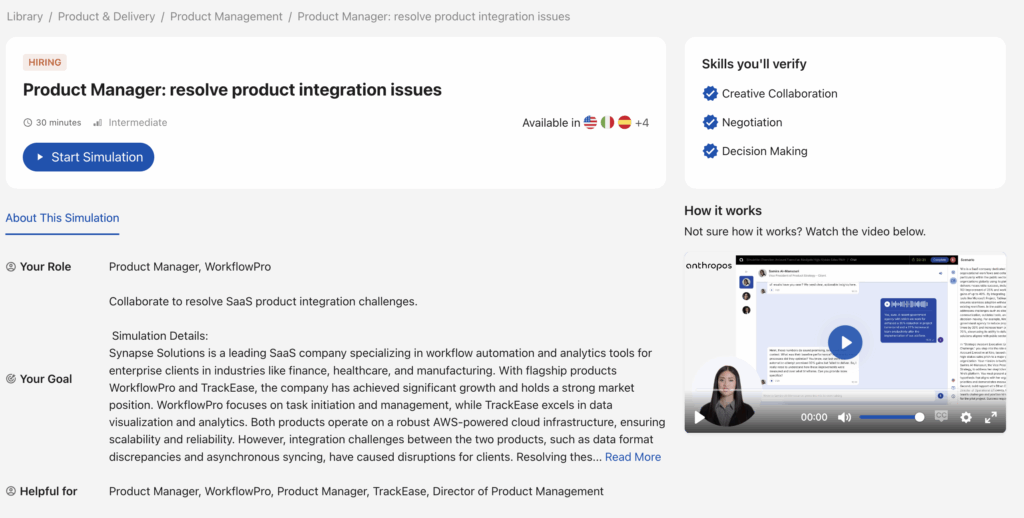The image size is (1024, 518).
Task: Toggle closed captions on the video
Action: (x=941, y=417)
